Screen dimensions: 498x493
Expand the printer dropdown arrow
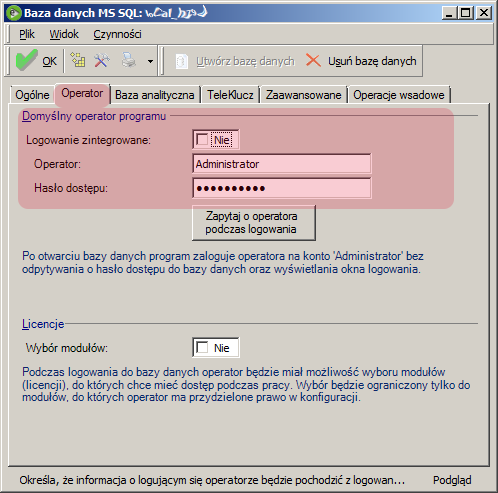tap(150, 61)
